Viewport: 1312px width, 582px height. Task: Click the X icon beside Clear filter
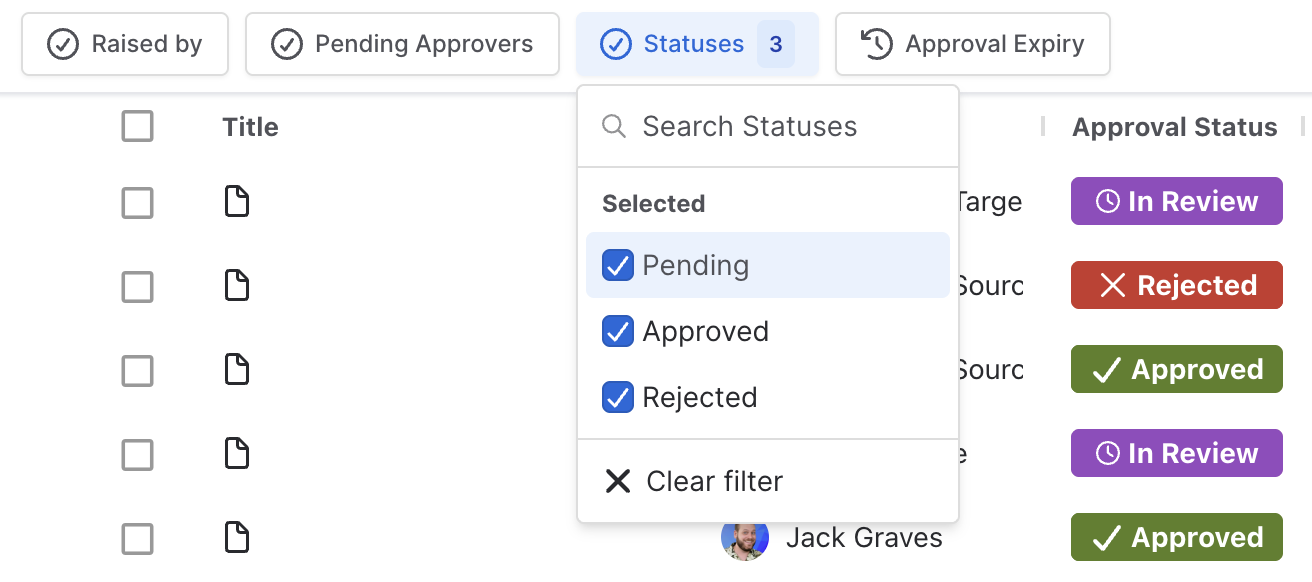(618, 481)
